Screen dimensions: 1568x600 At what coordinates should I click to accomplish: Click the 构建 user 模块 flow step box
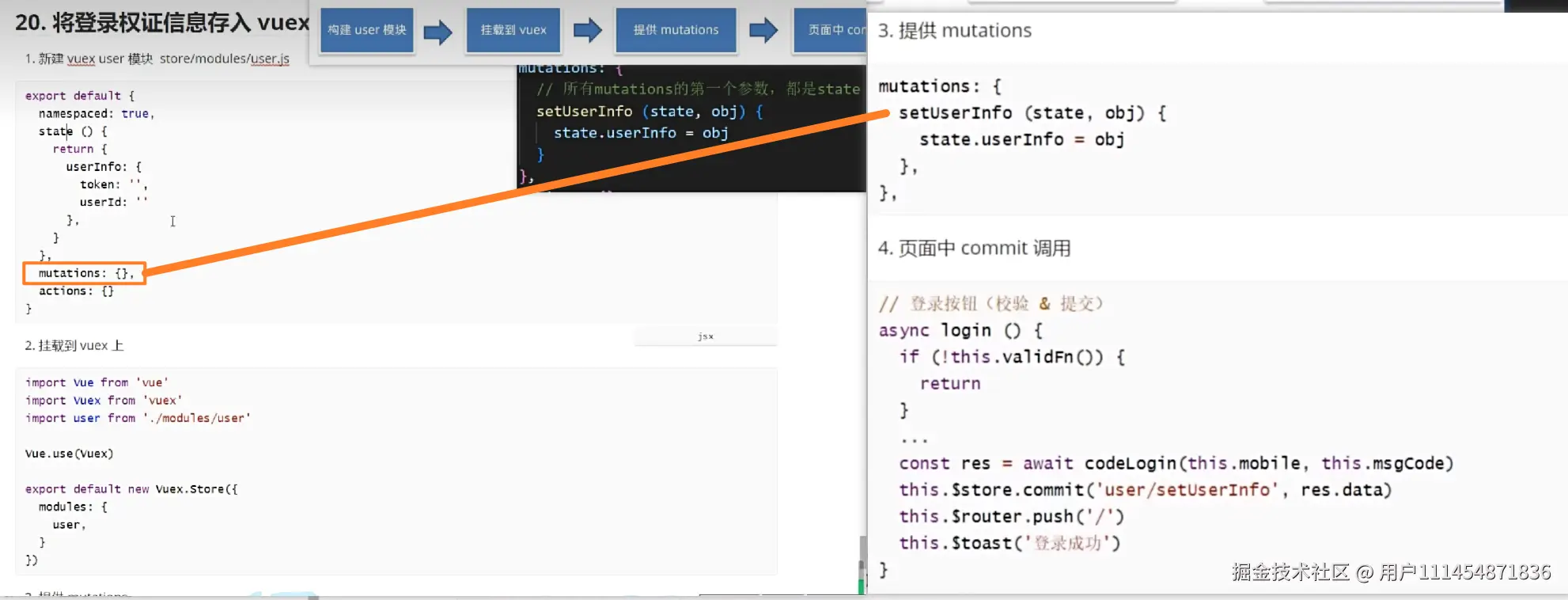367,30
